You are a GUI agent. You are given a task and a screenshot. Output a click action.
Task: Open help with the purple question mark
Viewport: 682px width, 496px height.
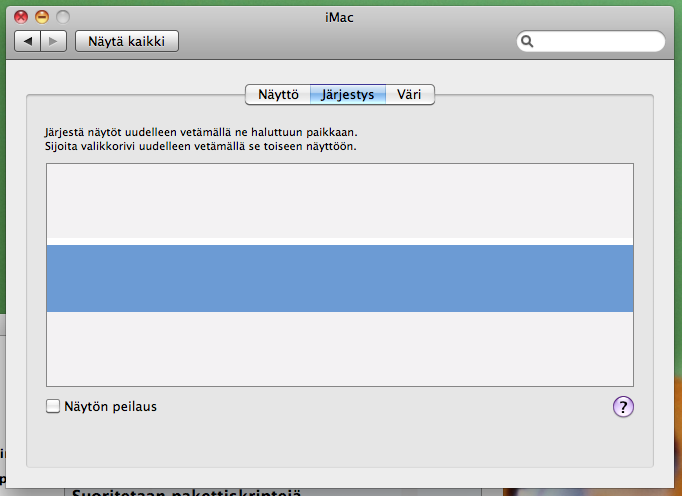(623, 406)
